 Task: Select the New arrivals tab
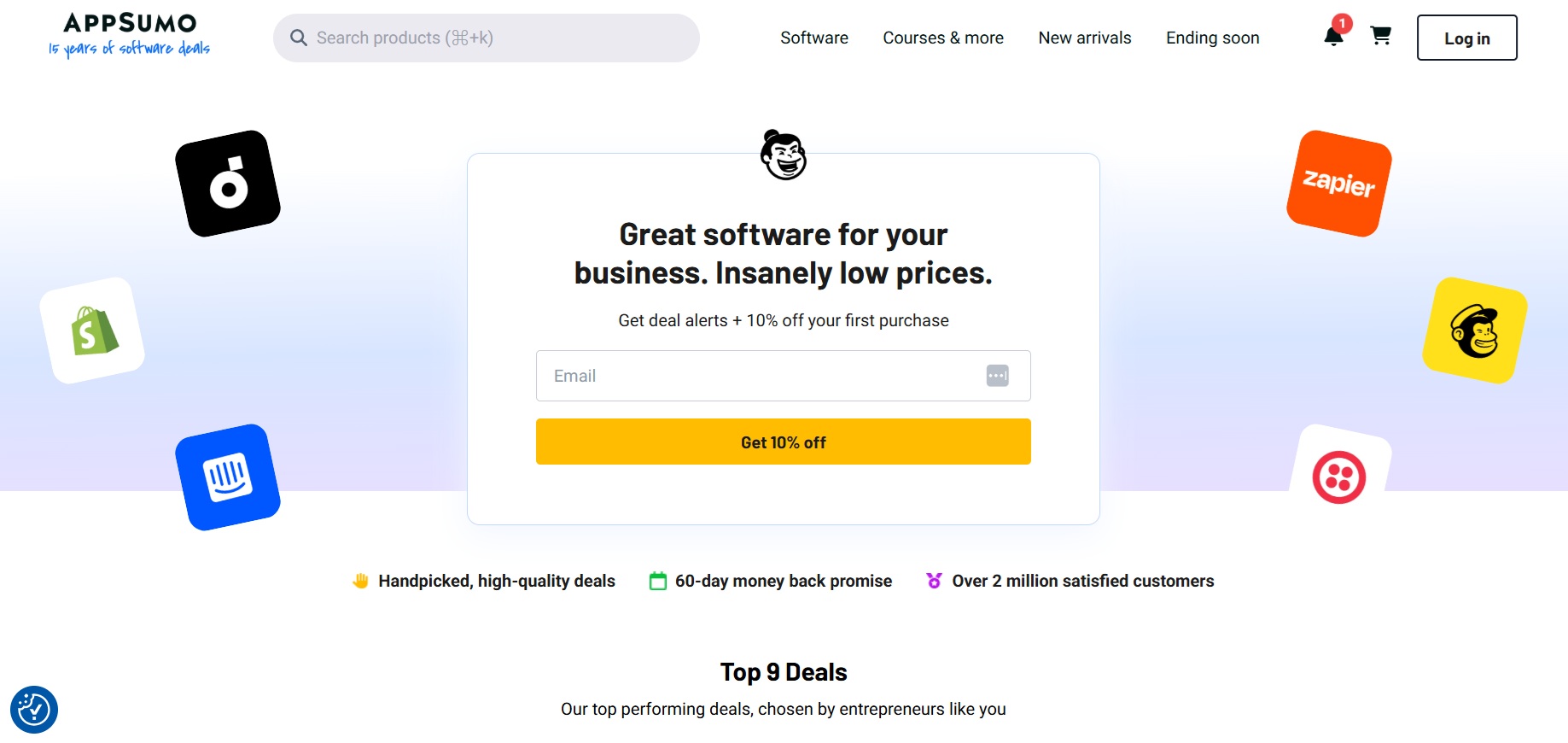(1084, 38)
